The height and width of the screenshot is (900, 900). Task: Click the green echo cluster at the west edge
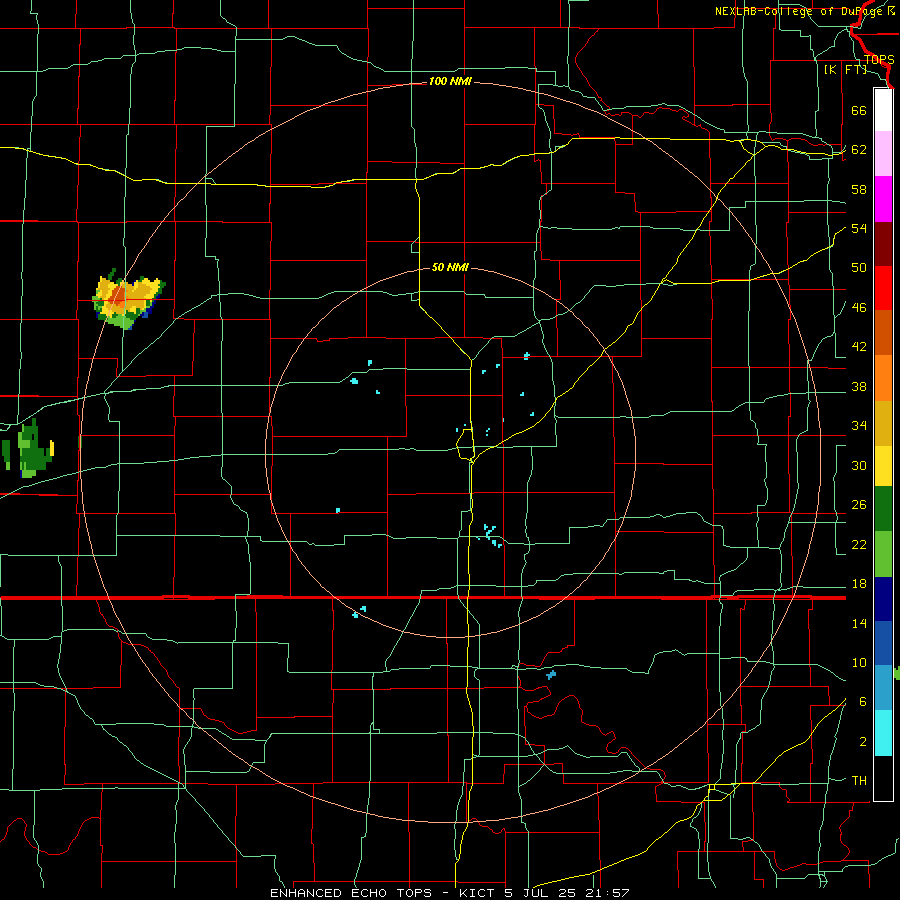click(x=28, y=449)
